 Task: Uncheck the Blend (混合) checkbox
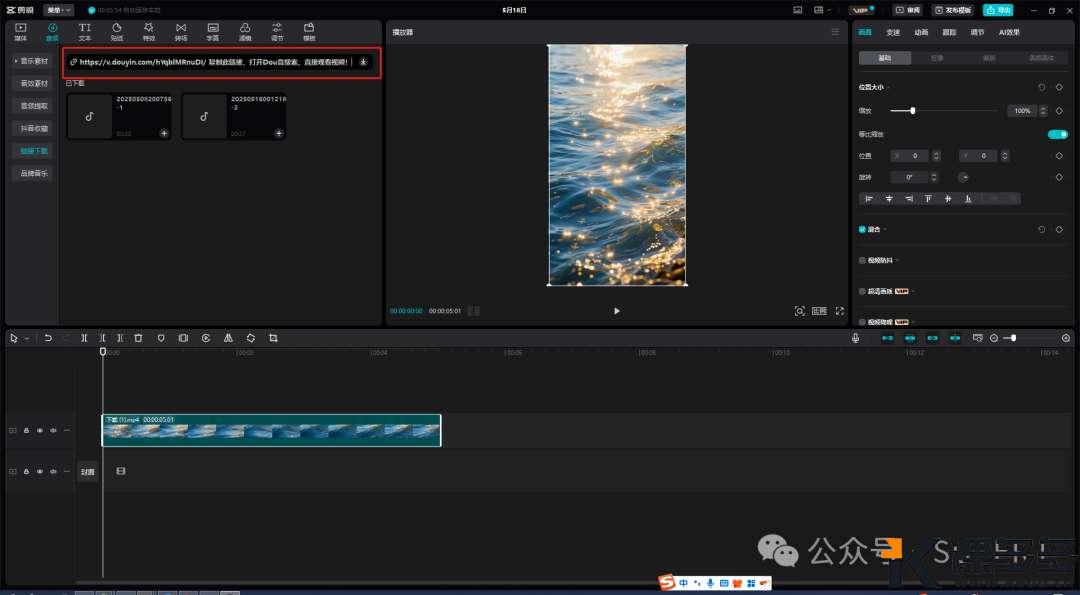pyautogui.click(x=863, y=229)
